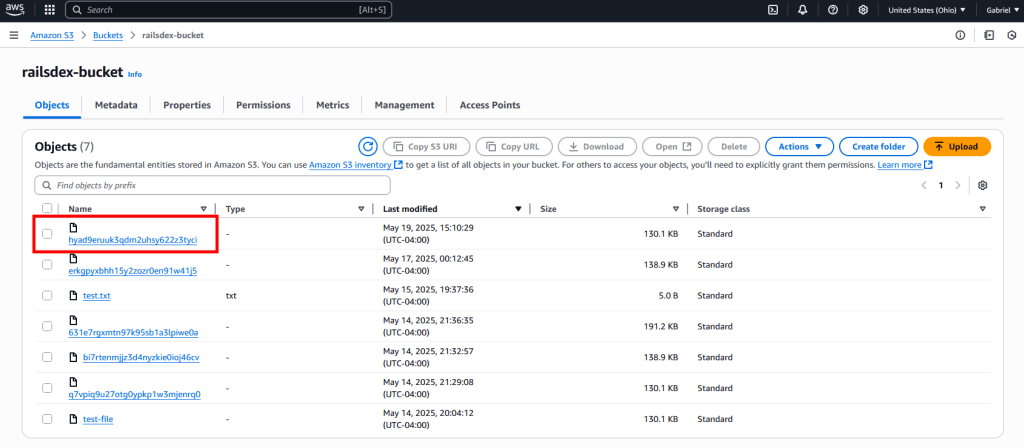The image size is (1024, 448).
Task: Click the orange Upload button
Action: (956, 146)
